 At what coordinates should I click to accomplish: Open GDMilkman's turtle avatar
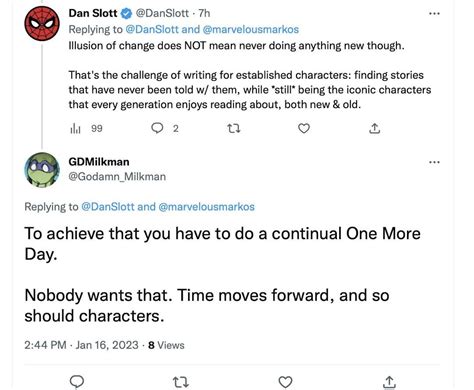click(42, 170)
